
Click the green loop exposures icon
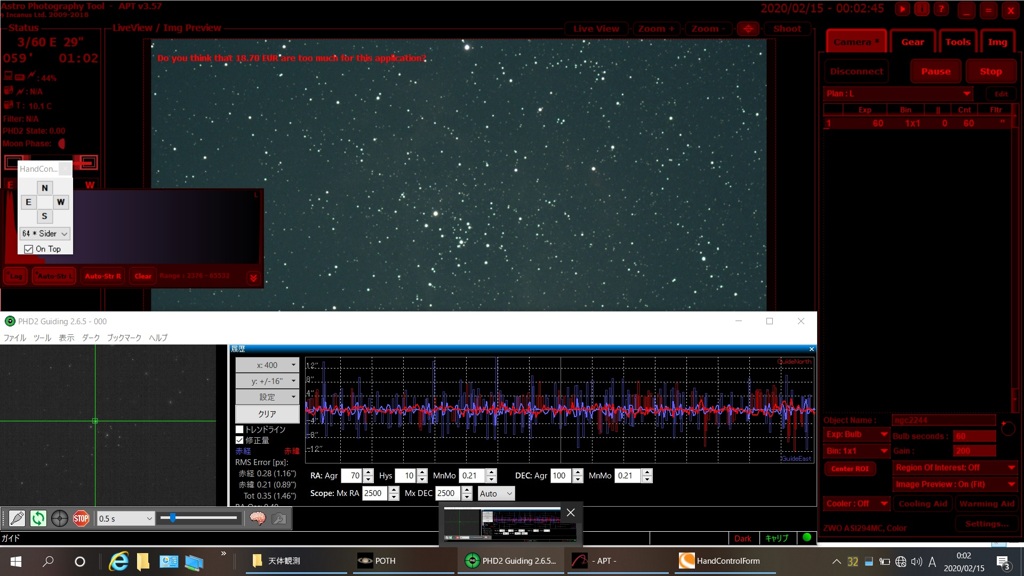point(38,518)
